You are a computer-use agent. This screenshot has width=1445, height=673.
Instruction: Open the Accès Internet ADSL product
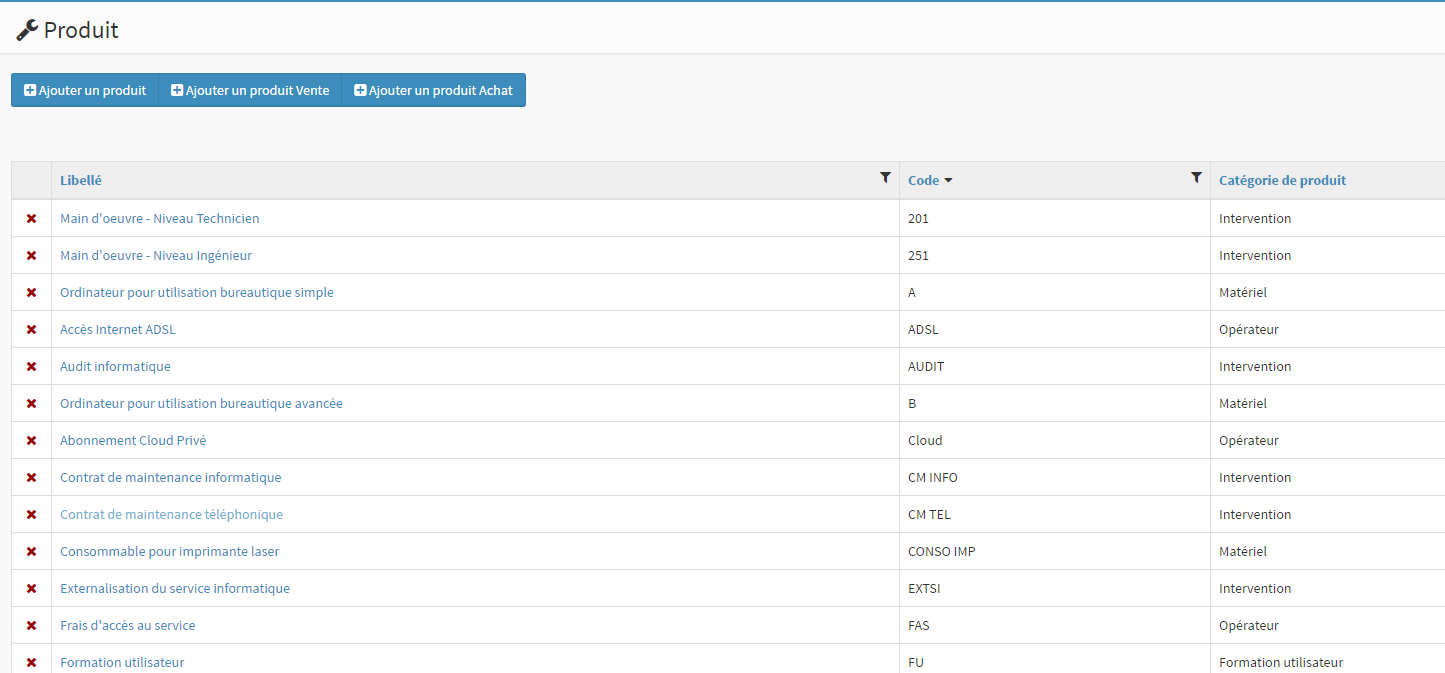[118, 329]
